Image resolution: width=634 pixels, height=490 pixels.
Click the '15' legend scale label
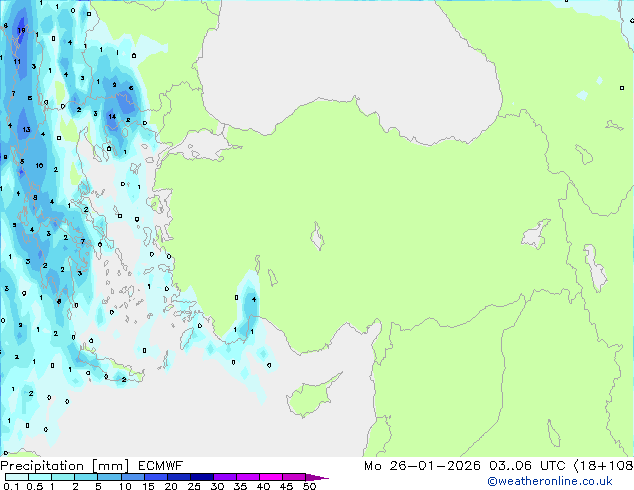148,486
